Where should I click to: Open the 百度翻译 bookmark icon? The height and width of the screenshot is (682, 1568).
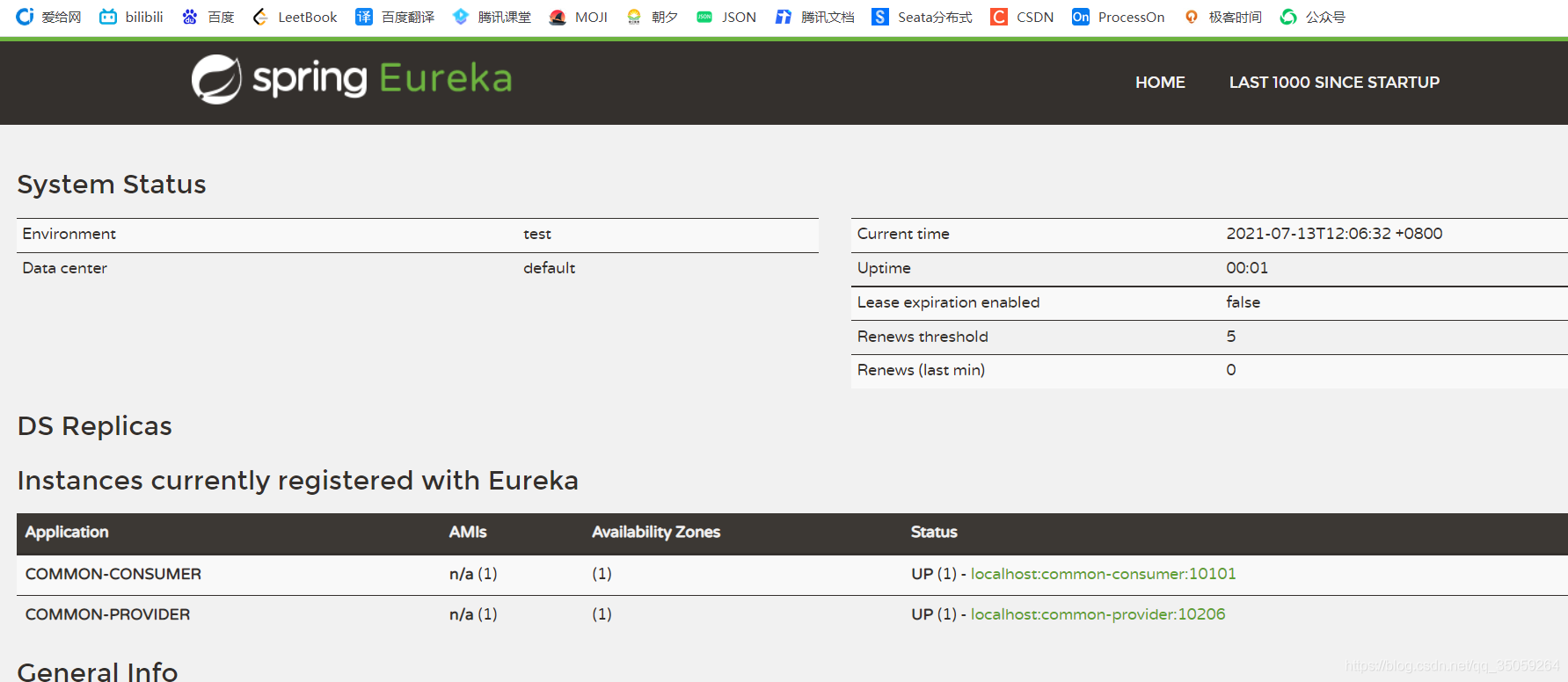point(364,17)
